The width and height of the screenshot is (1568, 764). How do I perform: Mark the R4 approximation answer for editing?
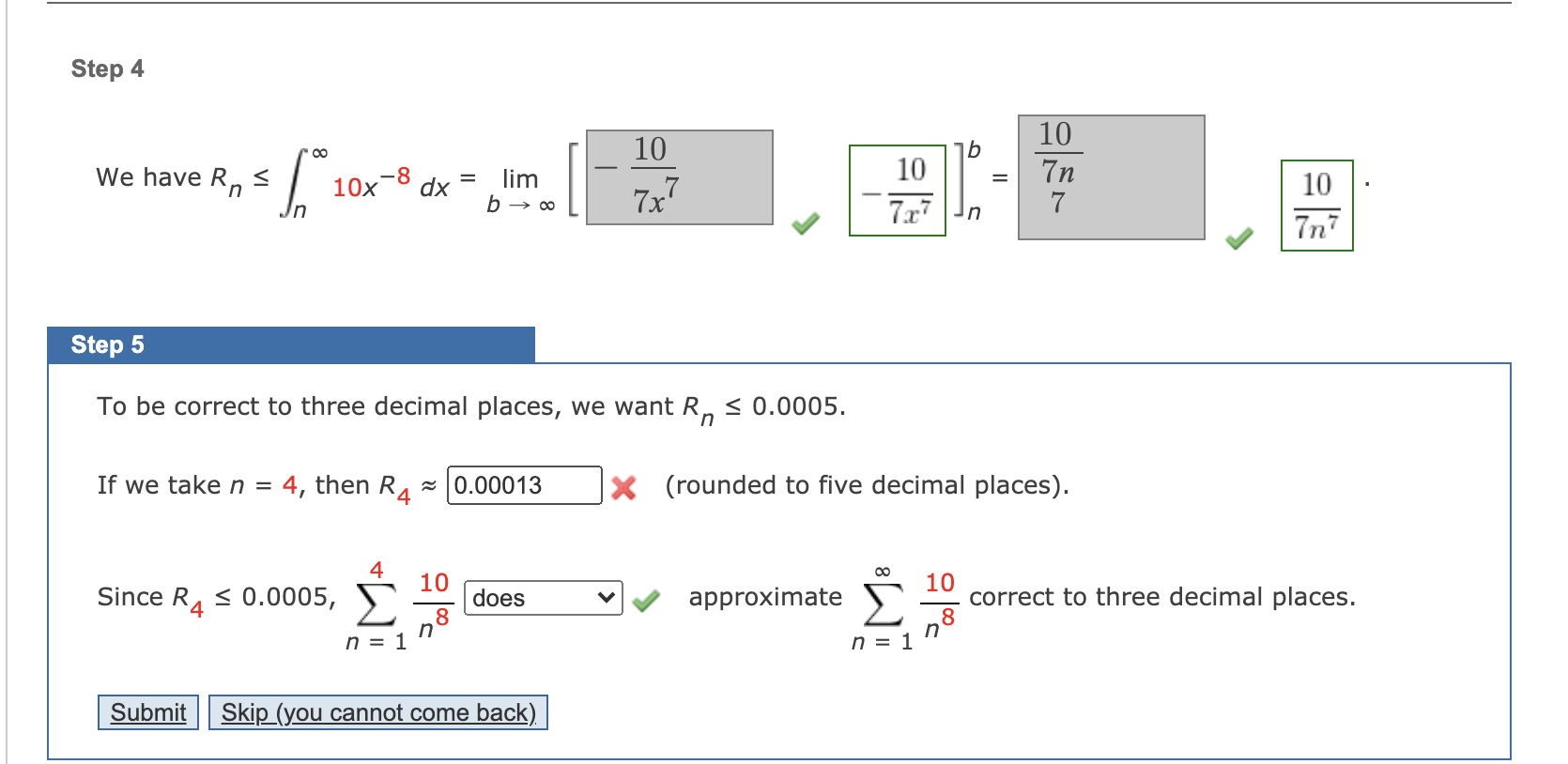point(524,485)
